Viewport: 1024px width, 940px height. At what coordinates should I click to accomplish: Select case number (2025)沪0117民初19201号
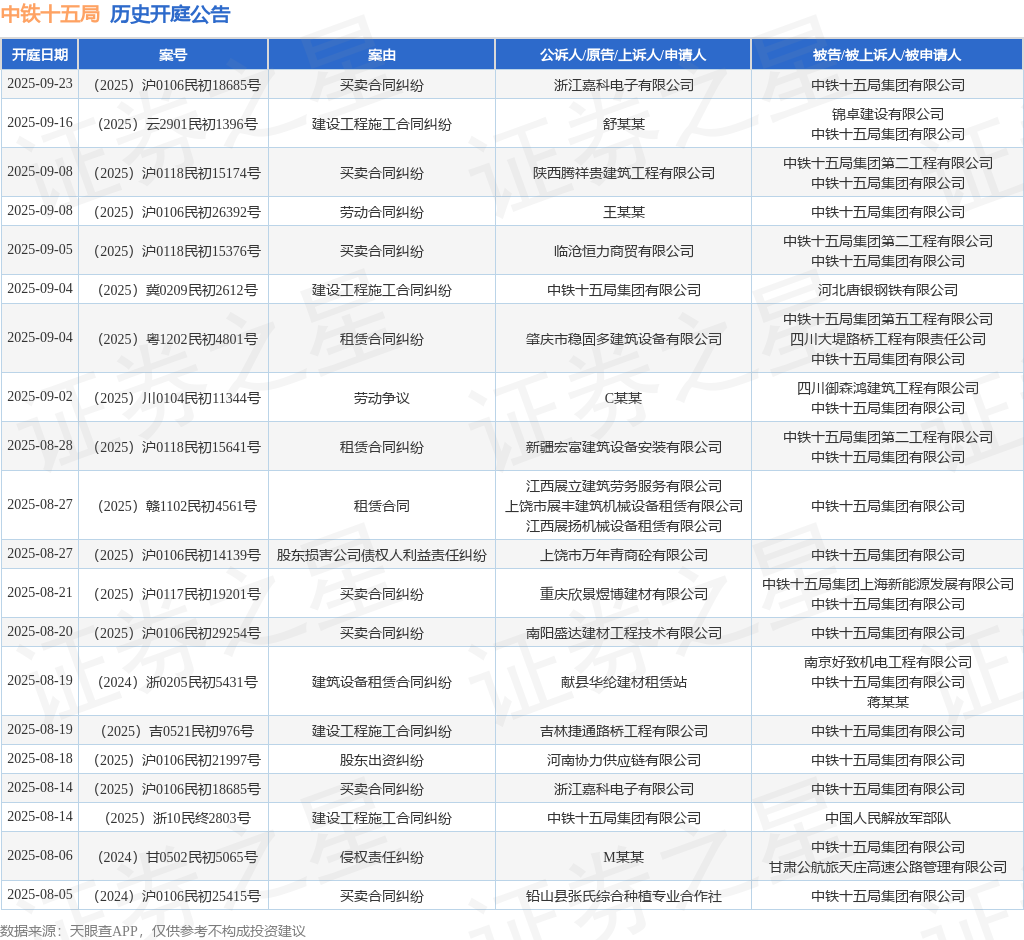[x=177, y=594]
